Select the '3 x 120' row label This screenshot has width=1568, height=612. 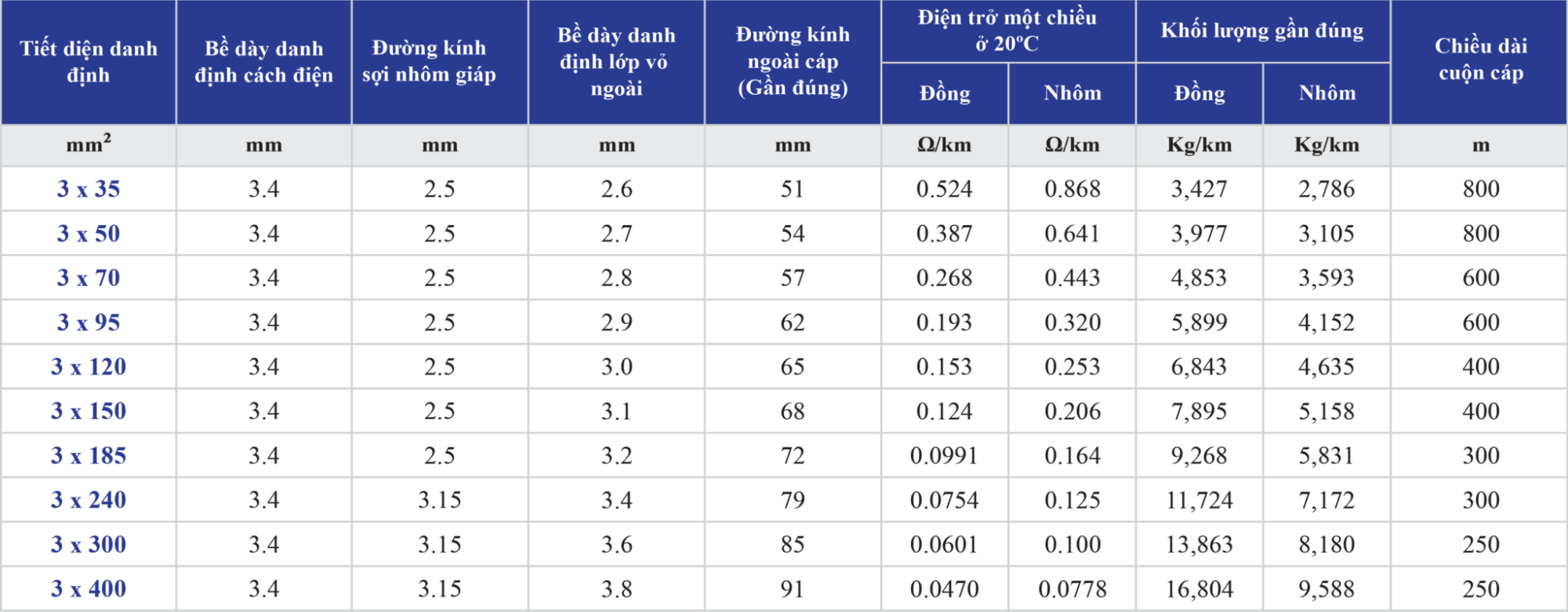89,367
